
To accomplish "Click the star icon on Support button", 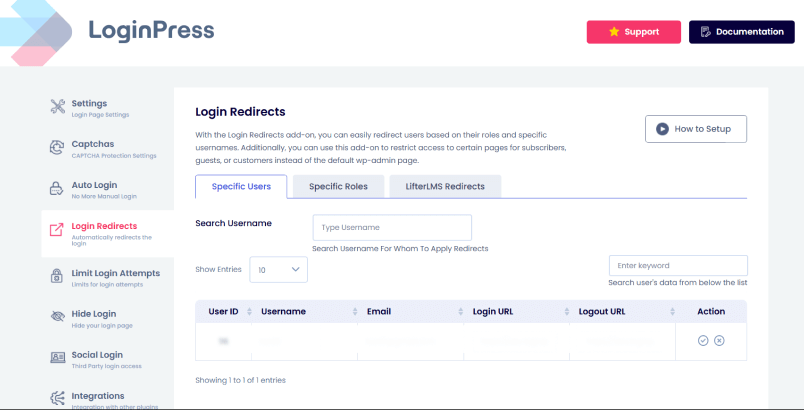I will click(x=614, y=32).
